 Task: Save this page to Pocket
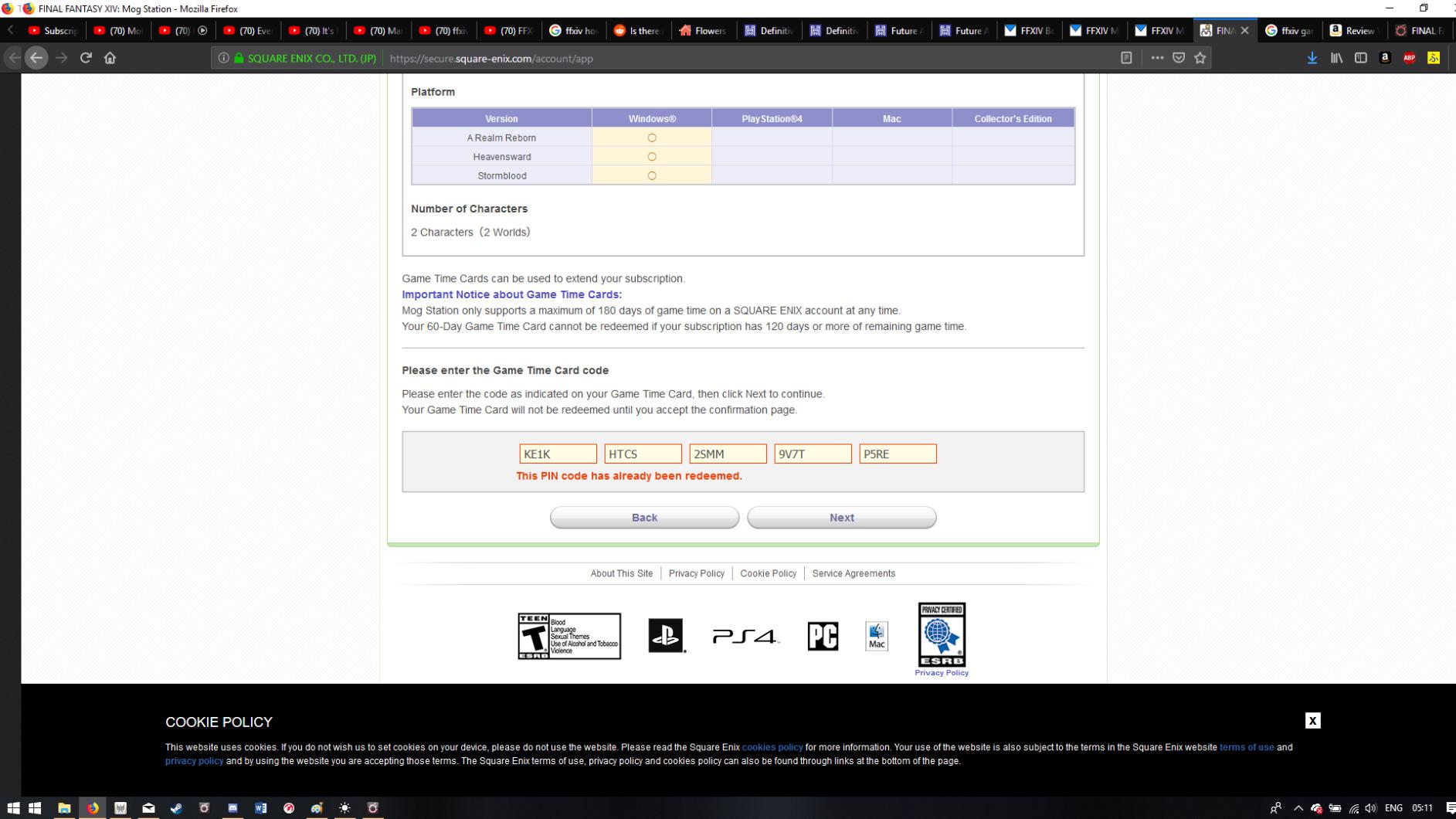1179,58
